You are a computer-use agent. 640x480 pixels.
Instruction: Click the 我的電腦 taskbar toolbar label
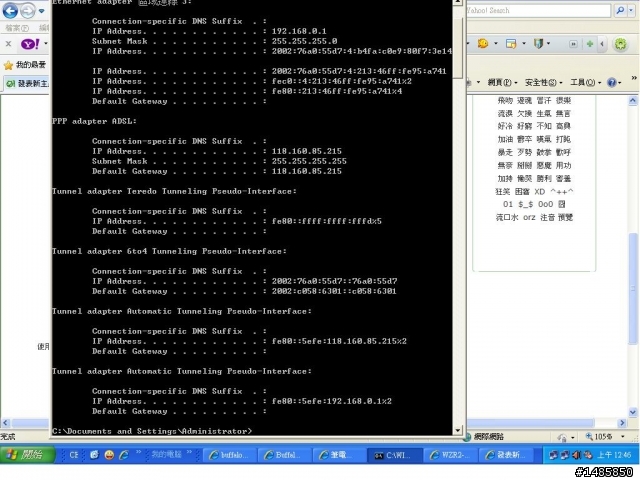(x=166, y=454)
